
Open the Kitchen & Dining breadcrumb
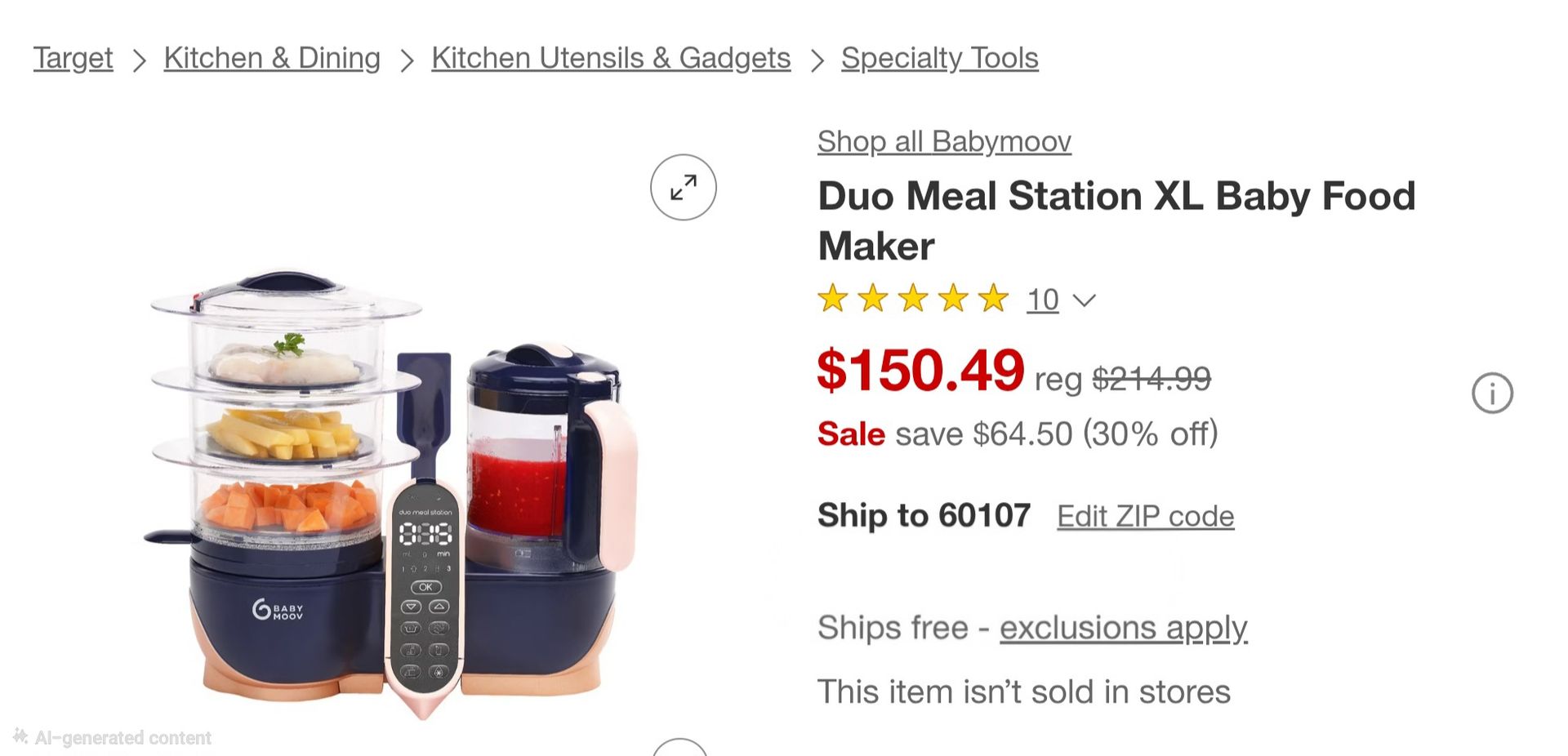pyautogui.click(x=272, y=58)
